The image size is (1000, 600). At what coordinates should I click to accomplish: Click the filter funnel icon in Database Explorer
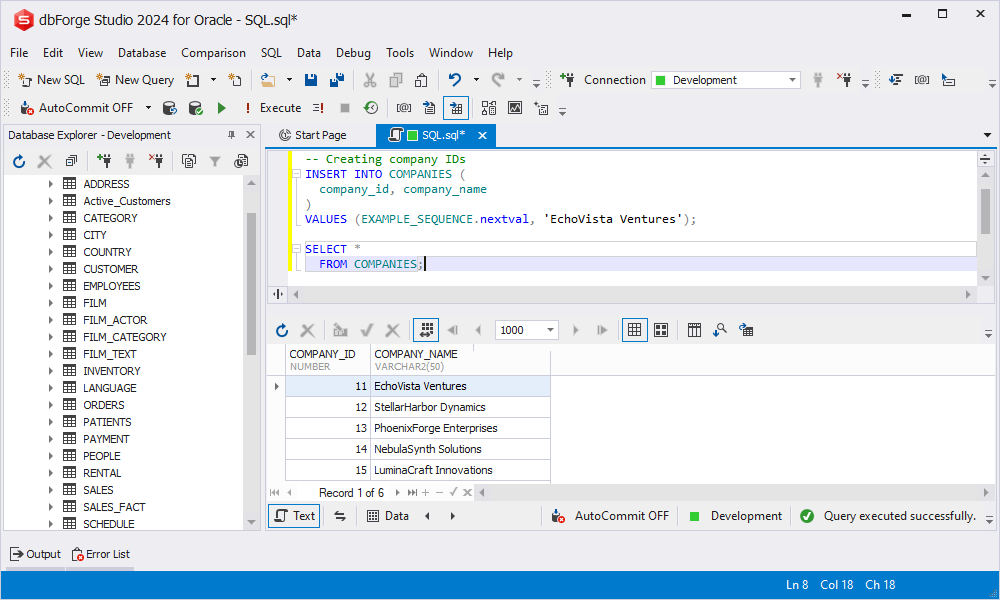coord(215,161)
